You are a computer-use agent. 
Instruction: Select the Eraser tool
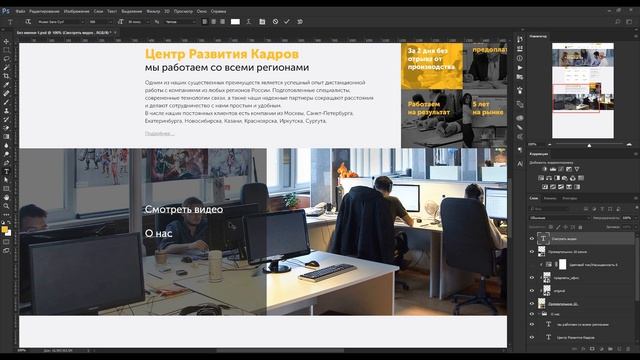(x=6, y=128)
